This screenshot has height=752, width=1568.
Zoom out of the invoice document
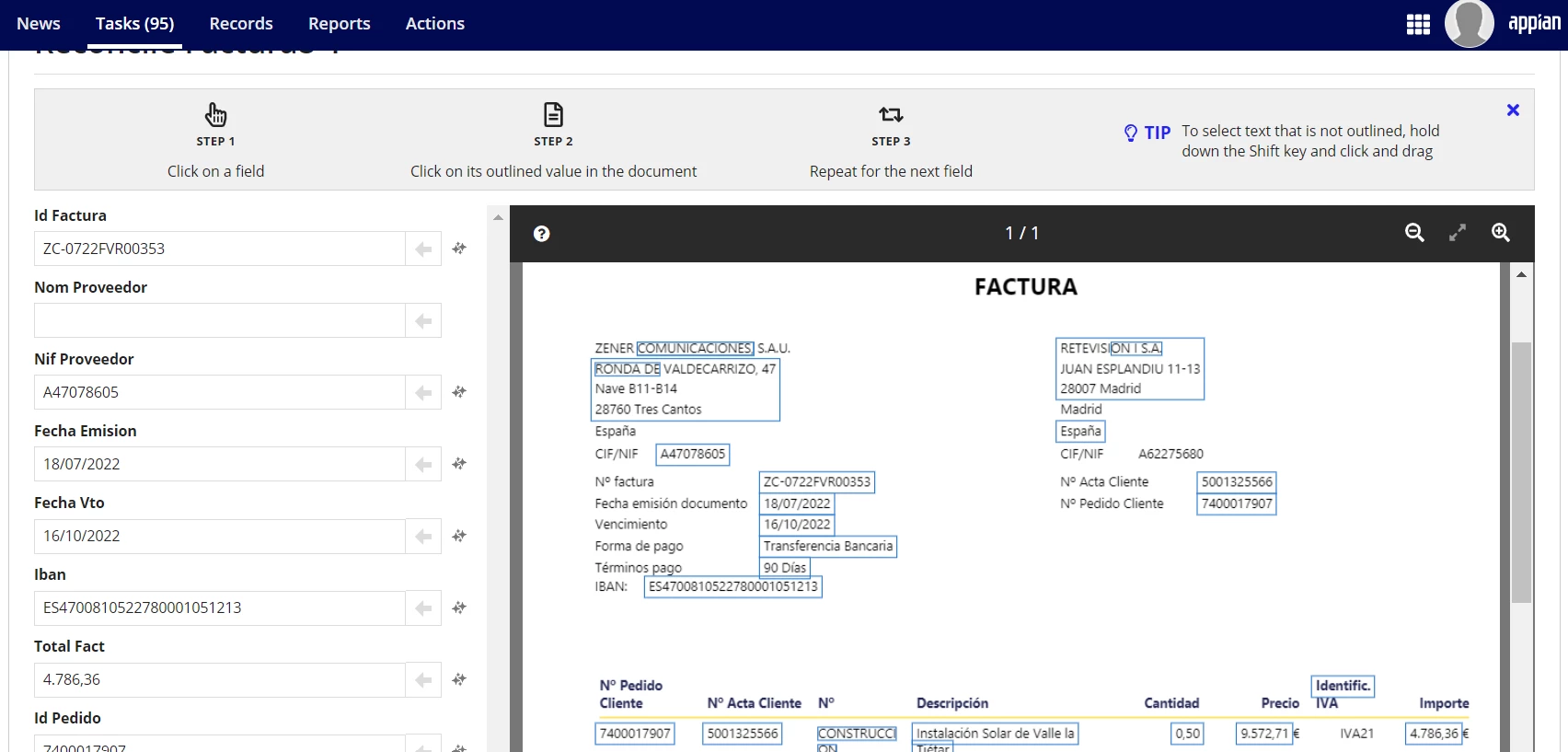pyautogui.click(x=1414, y=233)
